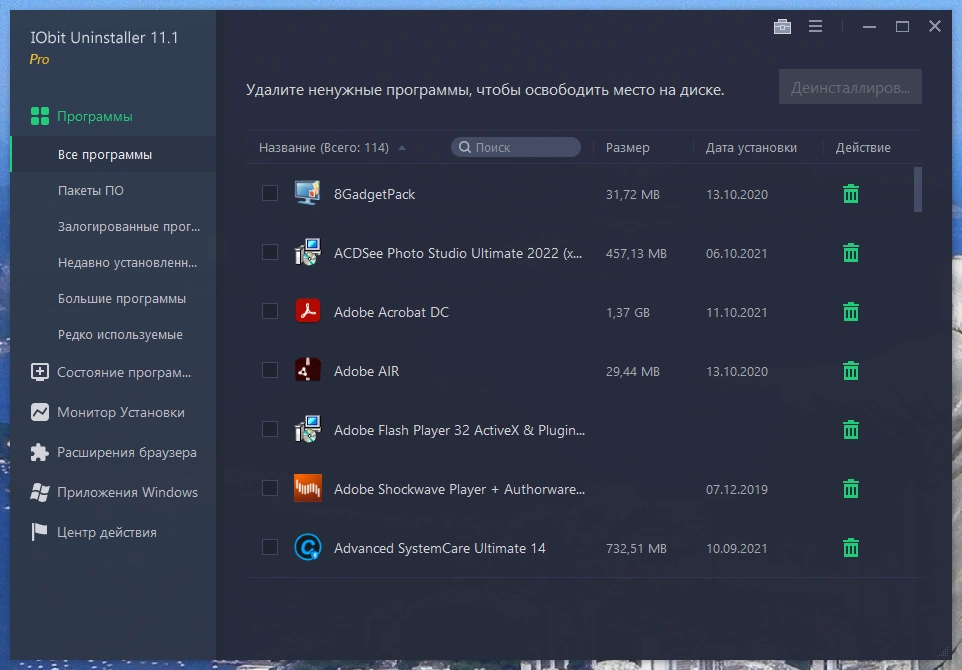The width and height of the screenshot is (962, 670).
Task: Click the trash icon for Advanced SystemCare Ultimate
Action: pyautogui.click(x=850, y=547)
